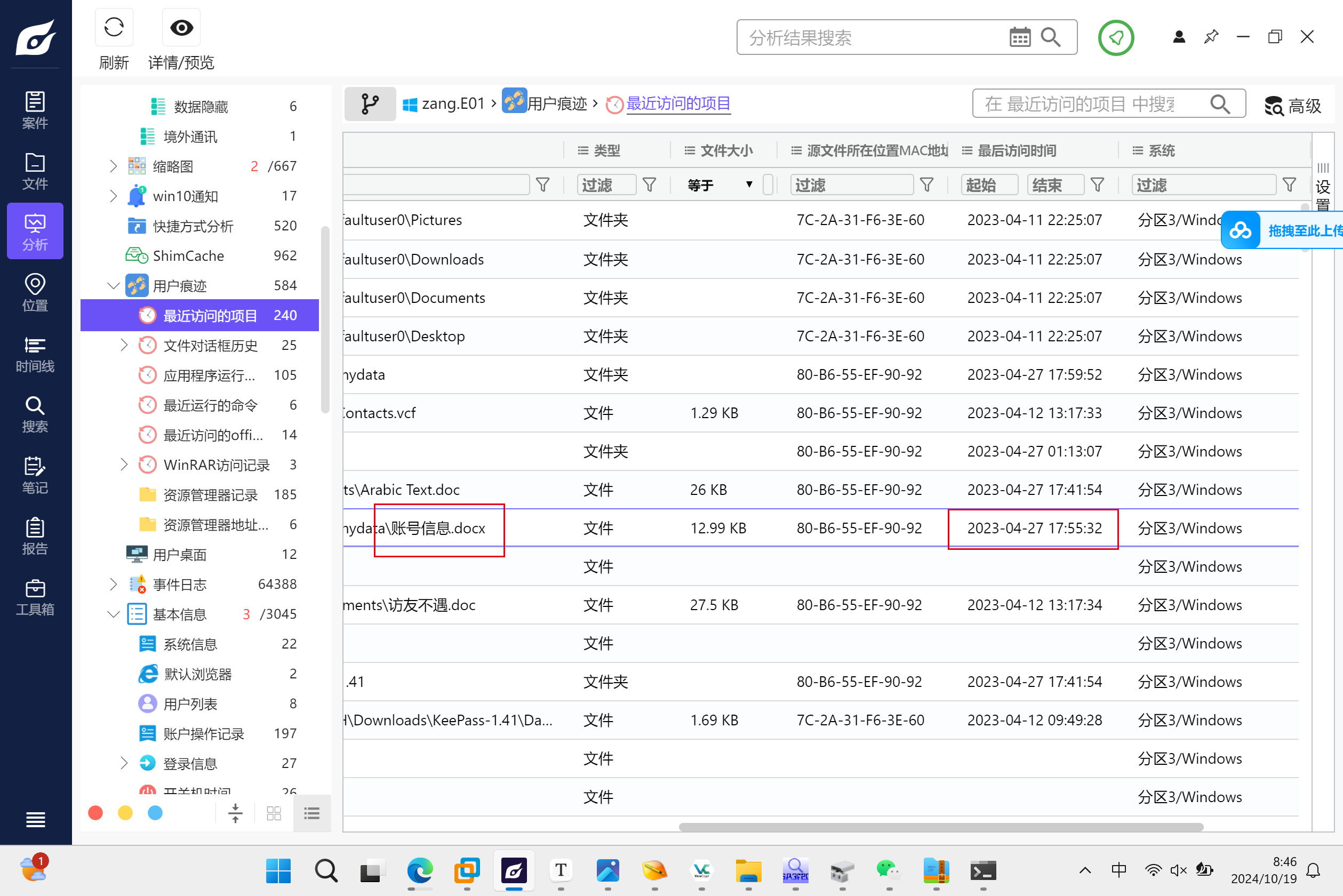This screenshot has height=896, width=1343.
Task: Sort by the 系统 column header
Action: coord(1161,150)
